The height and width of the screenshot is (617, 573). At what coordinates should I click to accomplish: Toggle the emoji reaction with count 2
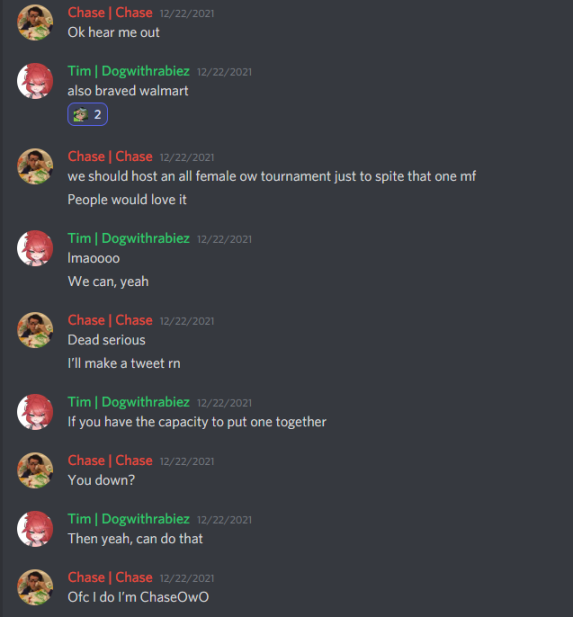(87, 115)
